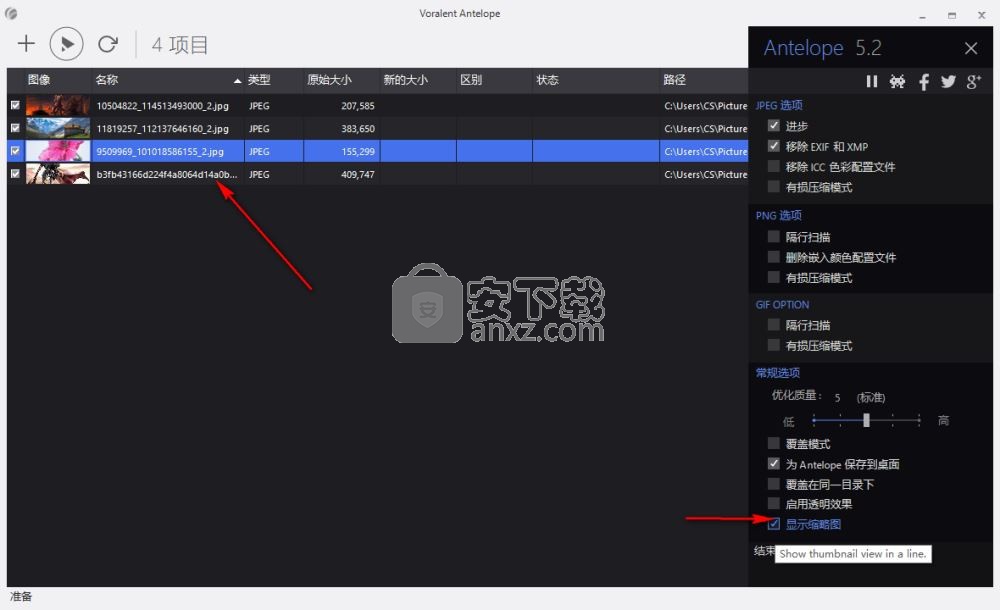
Task: Enable 覆盖模式 checkbox
Action: 774,443
